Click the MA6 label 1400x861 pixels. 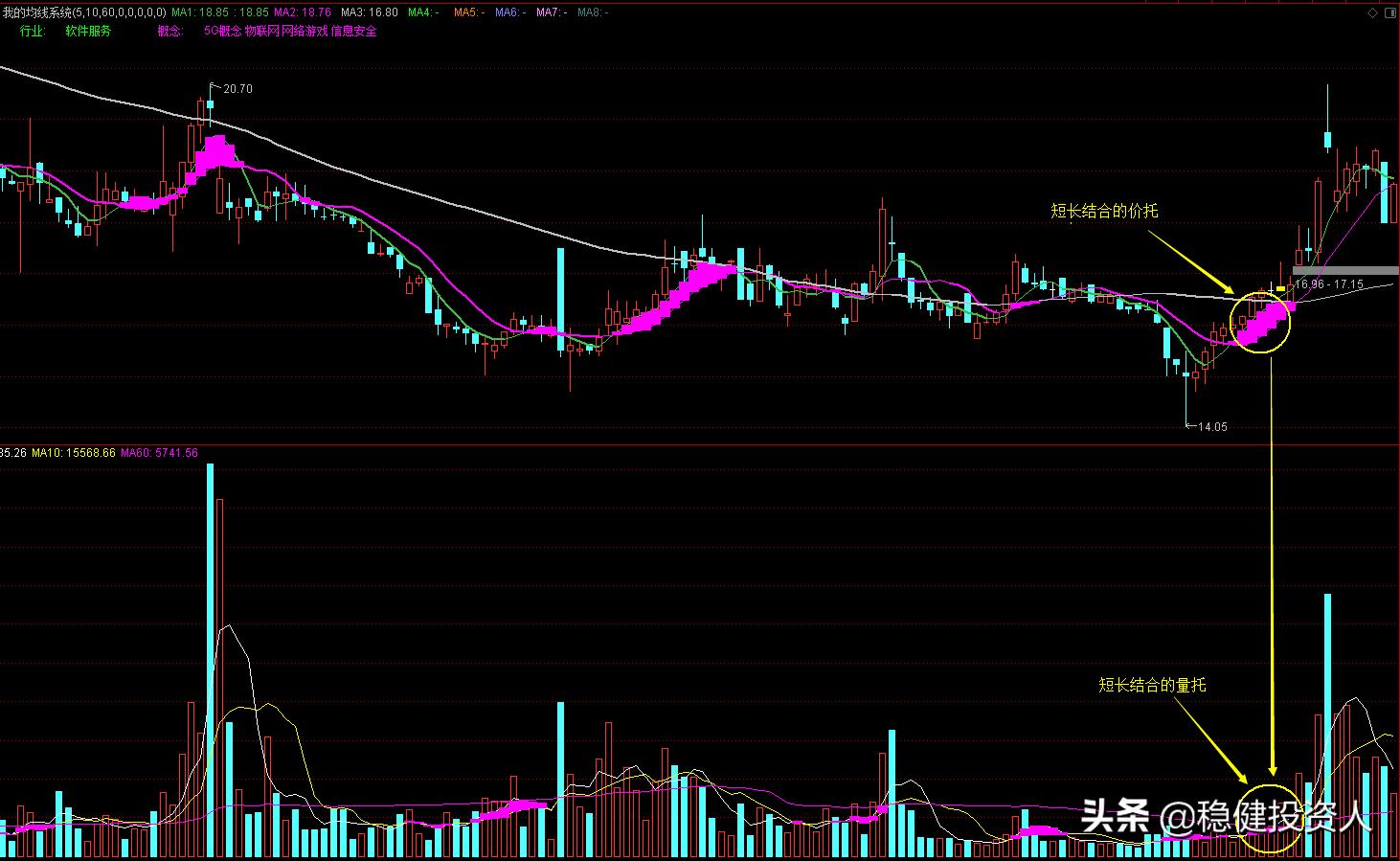click(510, 12)
